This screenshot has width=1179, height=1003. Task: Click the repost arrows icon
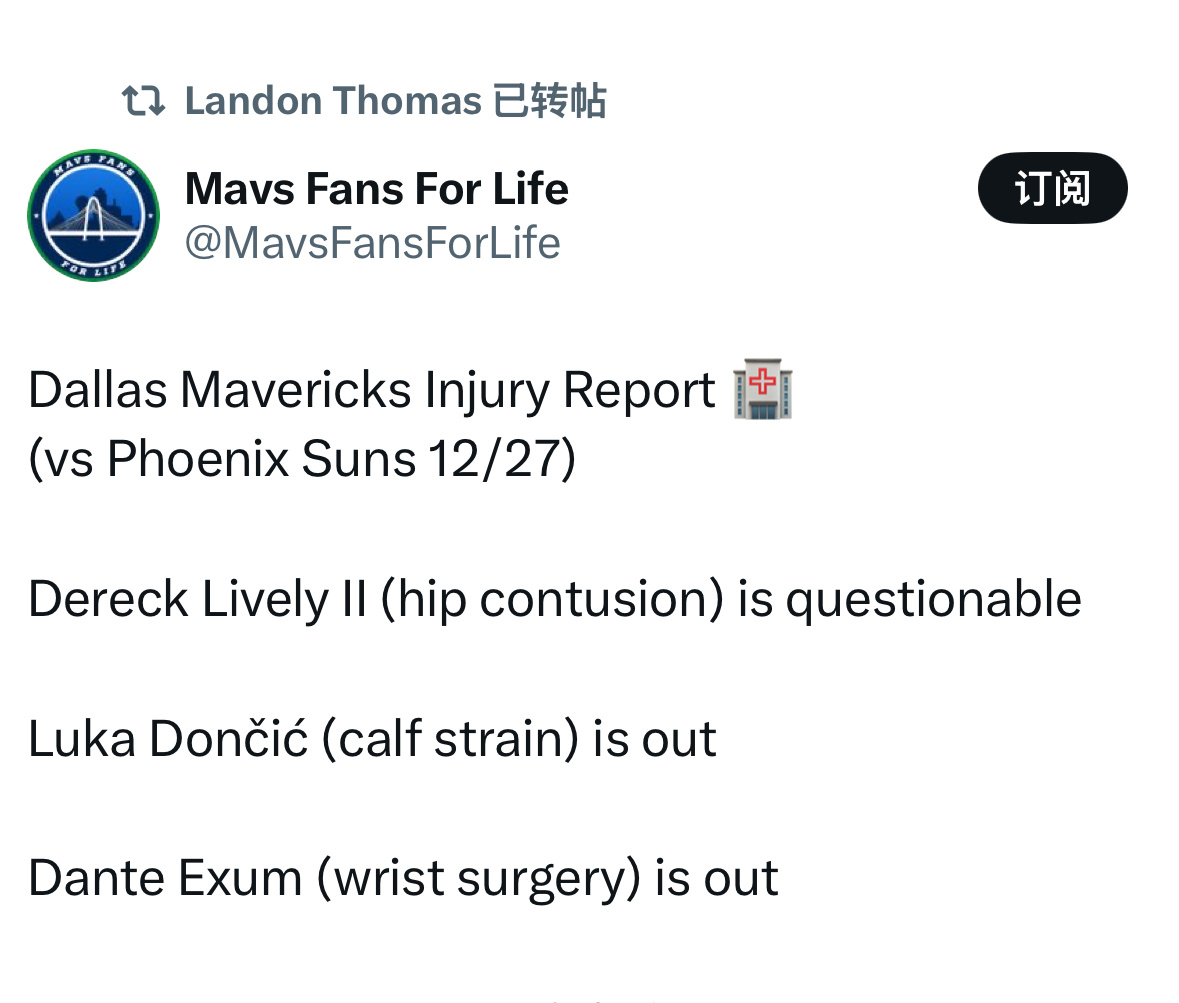click(143, 101)
